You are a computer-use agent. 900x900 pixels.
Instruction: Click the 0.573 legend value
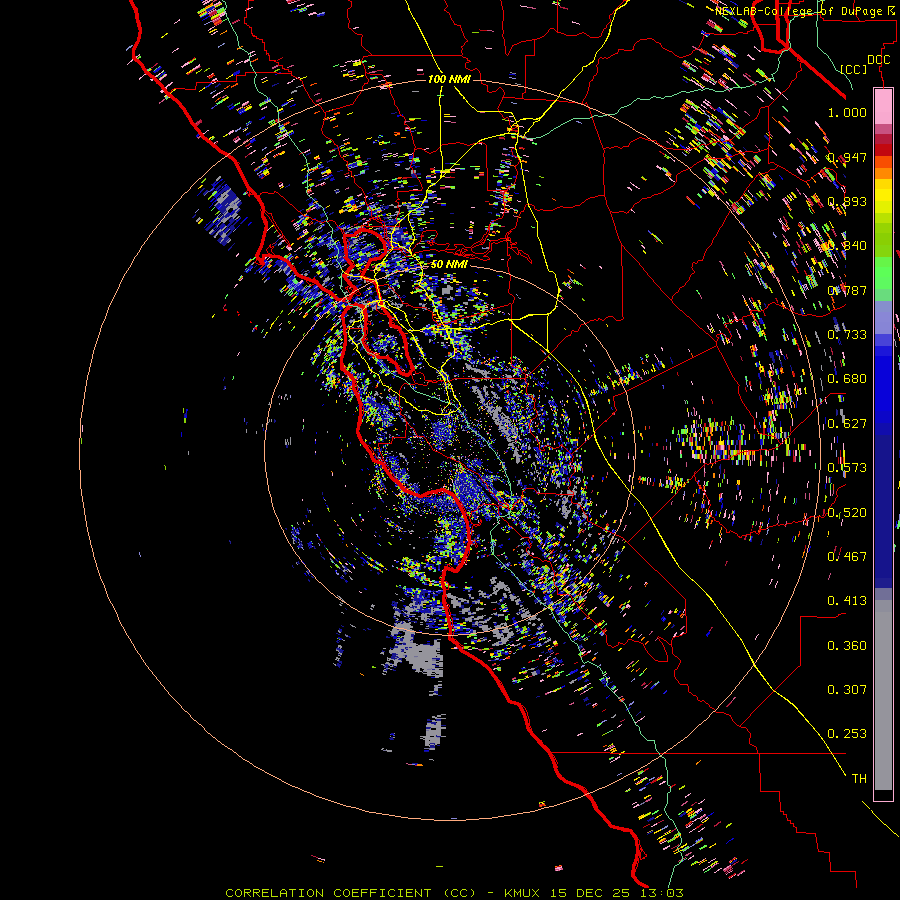(x=847, y=467)
